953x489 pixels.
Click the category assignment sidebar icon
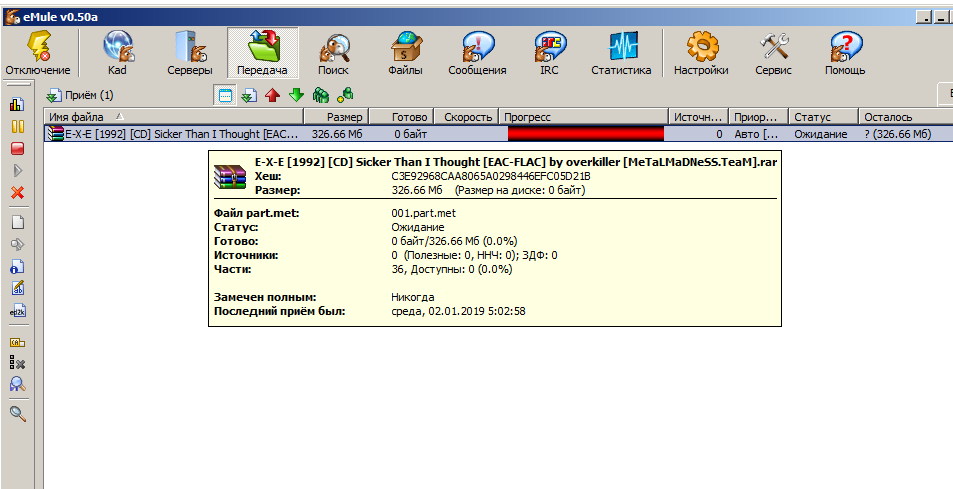[x=18, y=343]
